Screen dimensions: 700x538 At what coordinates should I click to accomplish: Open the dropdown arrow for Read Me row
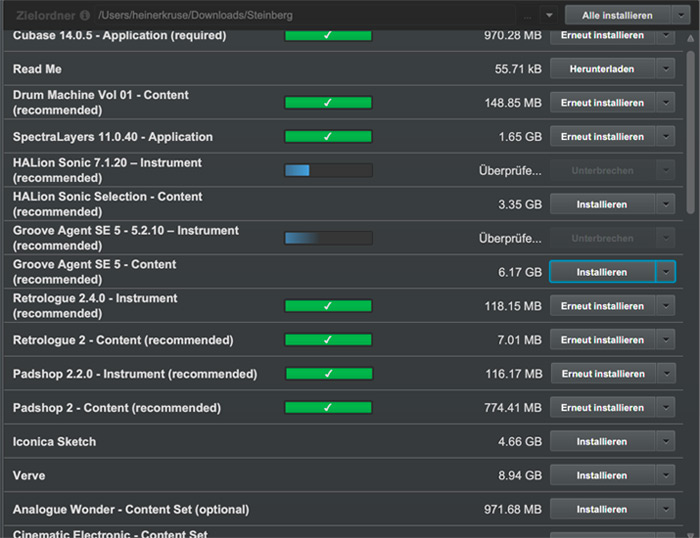[x=666, y=69]
